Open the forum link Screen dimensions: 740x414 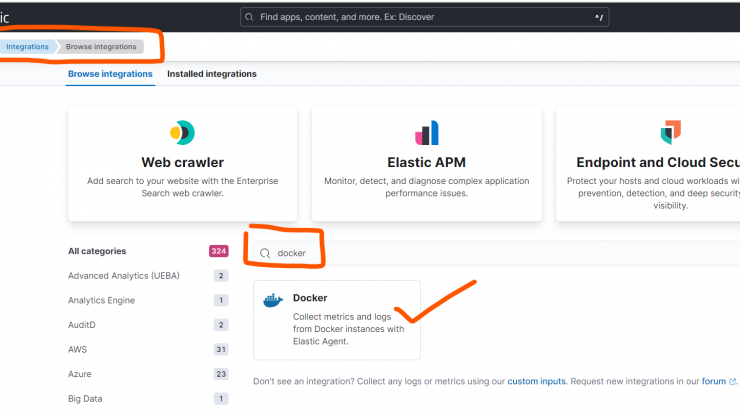tap(714, 381)
